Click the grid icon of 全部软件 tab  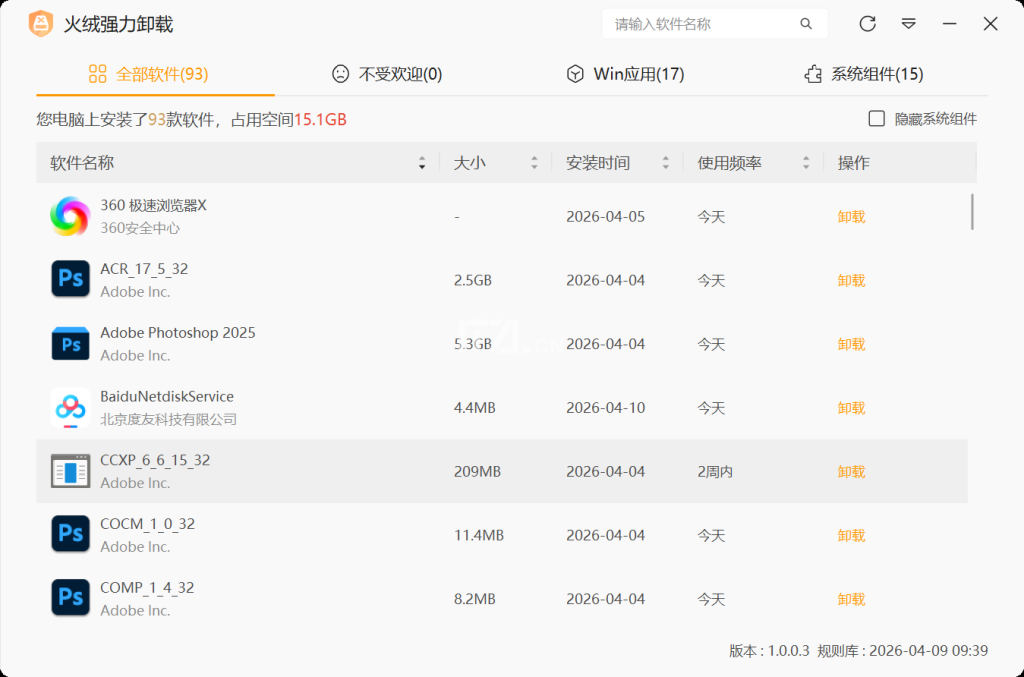tap(97, 74)
